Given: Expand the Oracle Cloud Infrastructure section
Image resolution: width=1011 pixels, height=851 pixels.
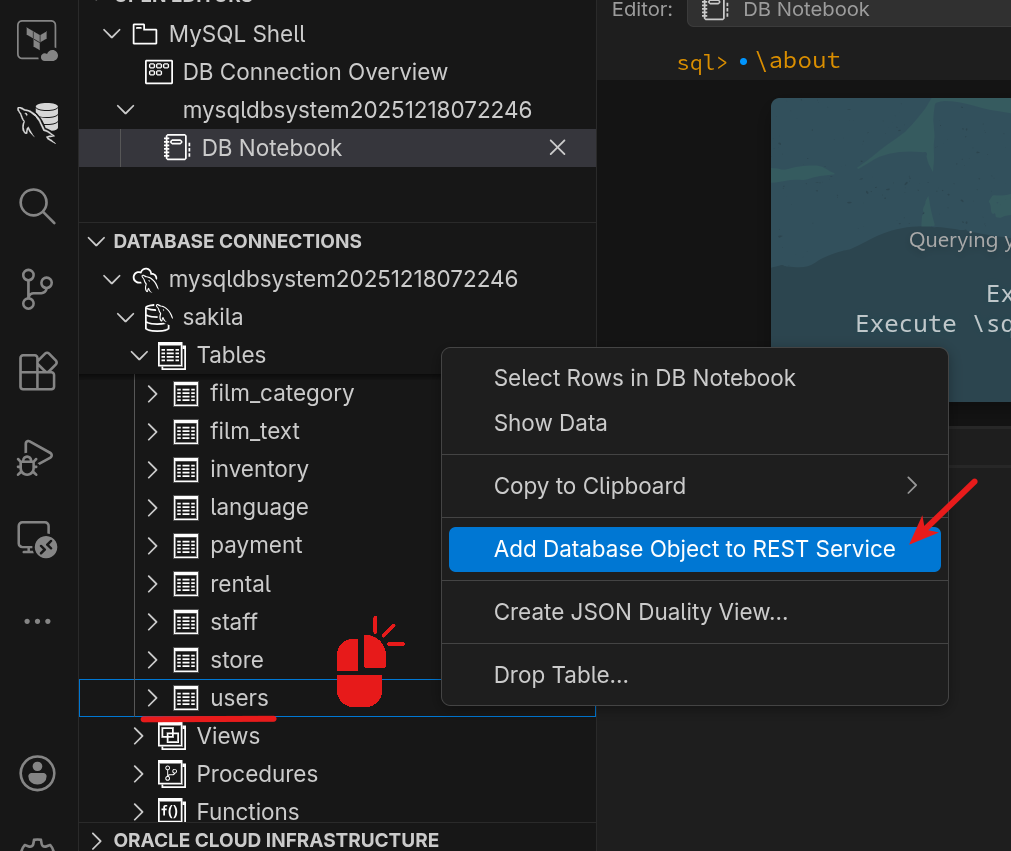Looking at the screenshot, I should (x=97, y=840).
